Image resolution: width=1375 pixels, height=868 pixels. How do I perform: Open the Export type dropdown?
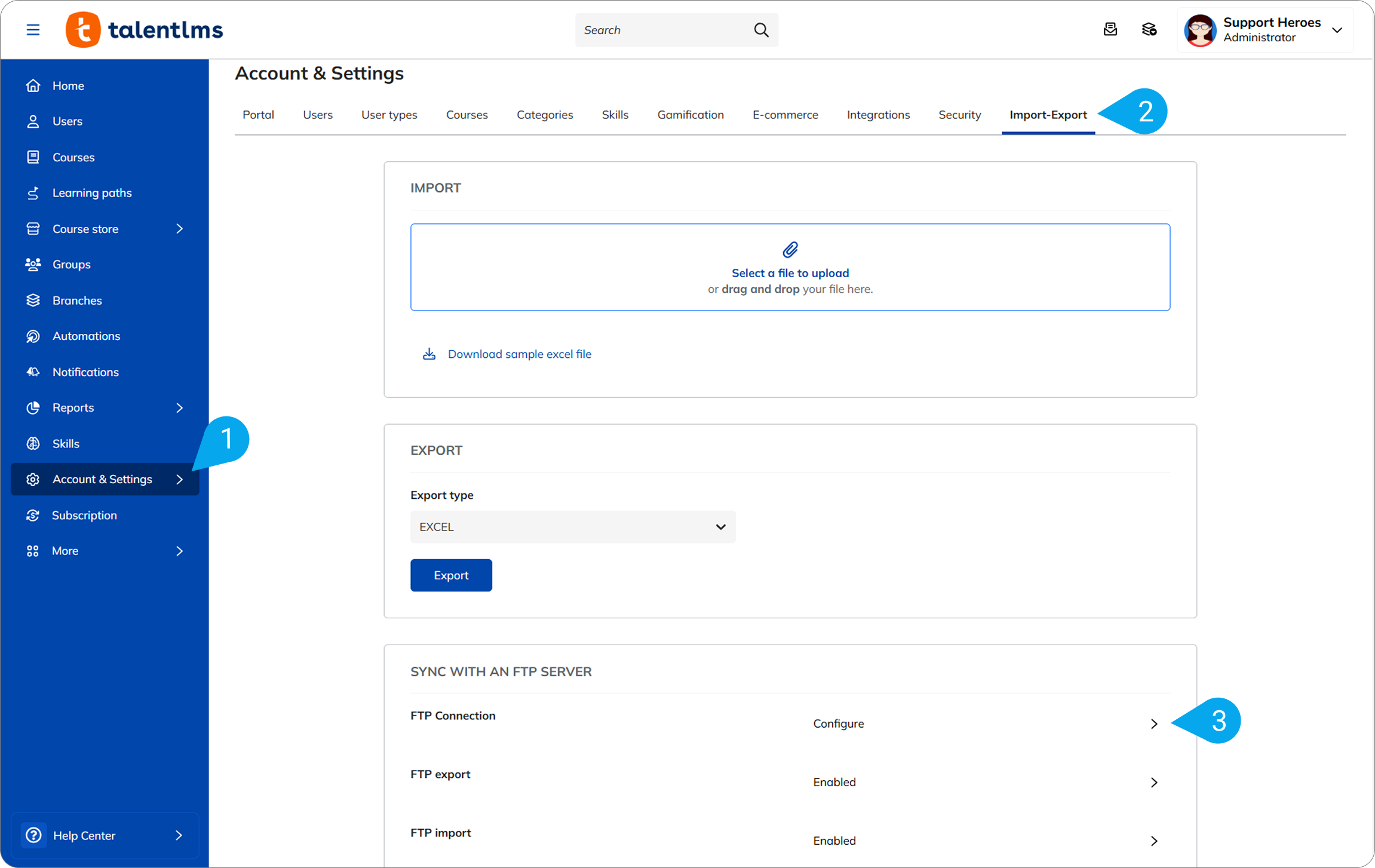[x=572, y=527]
